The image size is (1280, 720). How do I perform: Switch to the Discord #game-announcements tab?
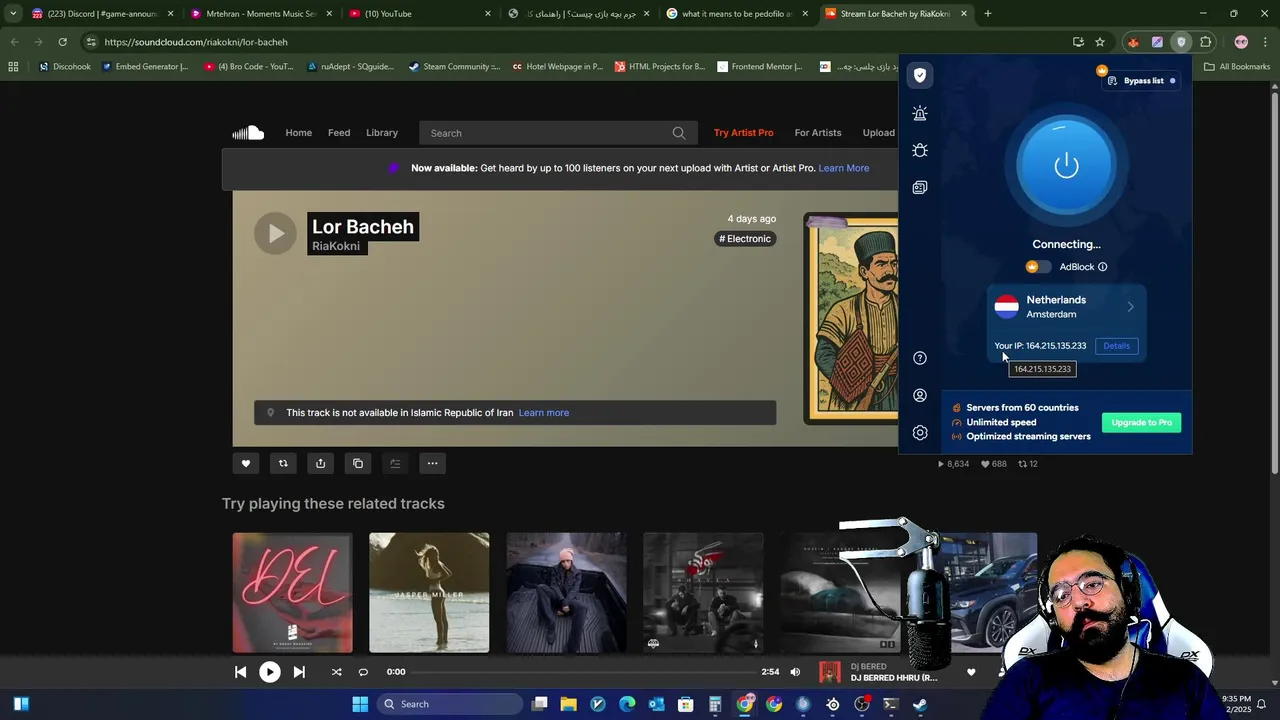click(x=101, y=14)
